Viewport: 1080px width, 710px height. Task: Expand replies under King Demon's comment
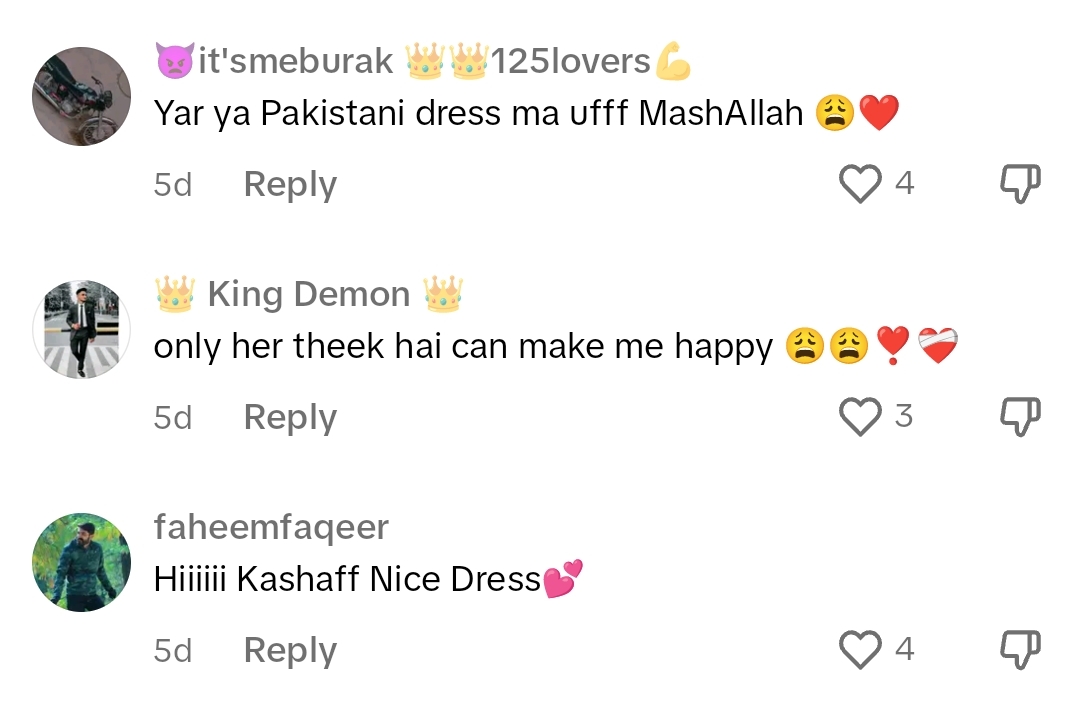click(x=289, y=417)
